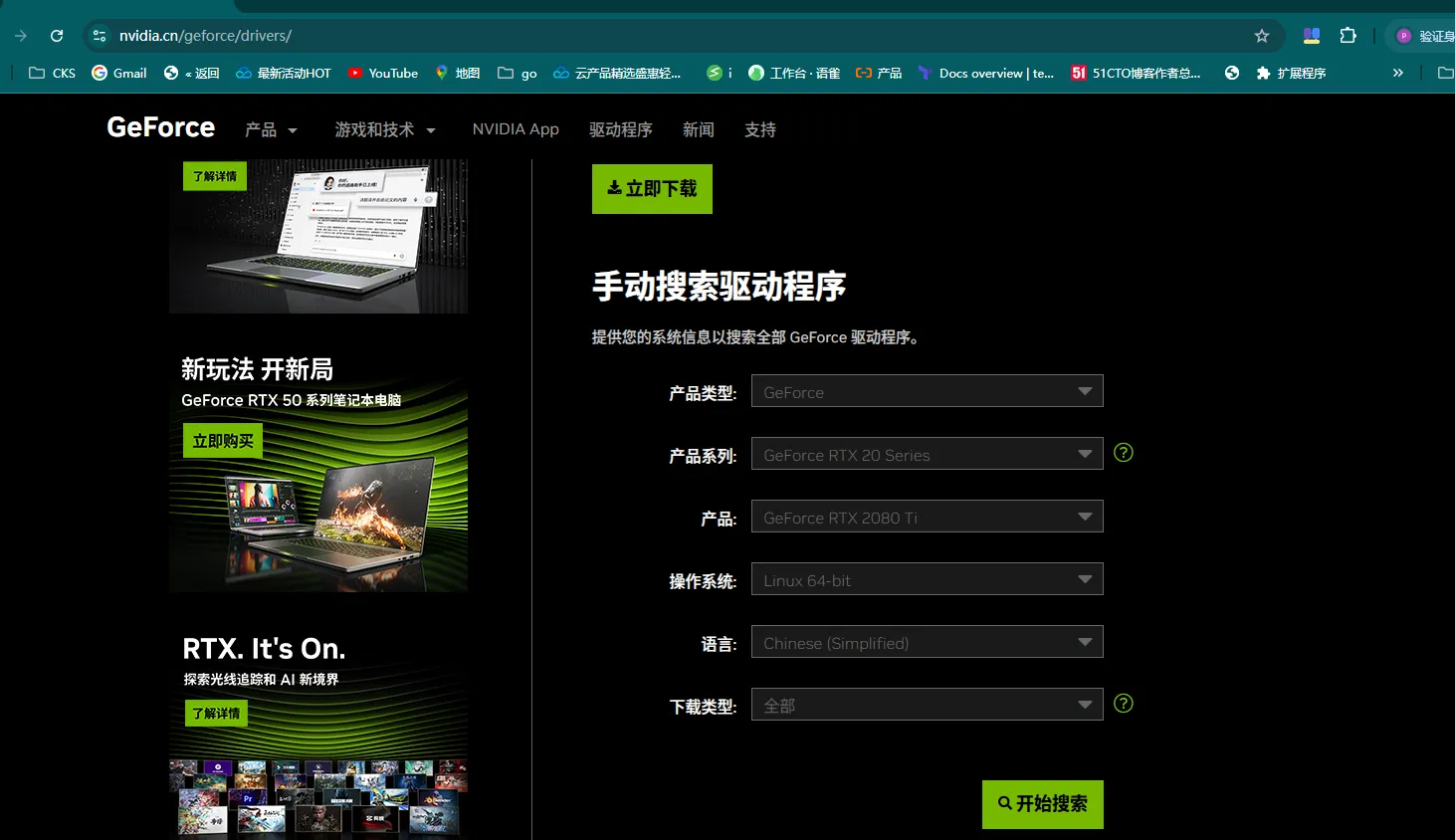Open the 51CTO博客 bookmark

(x=1136, y=73)
